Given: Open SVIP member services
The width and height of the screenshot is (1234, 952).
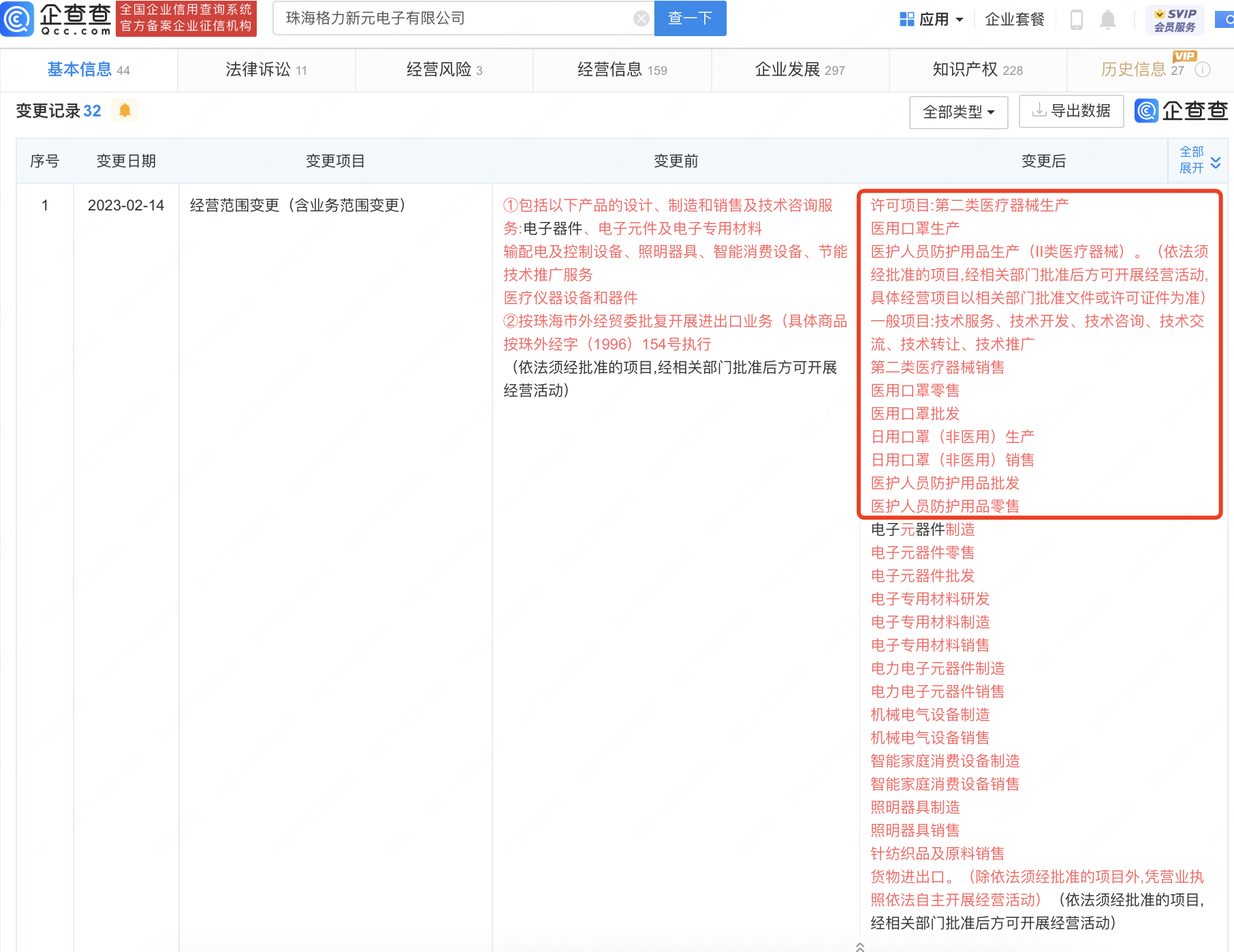Looking at the screenshot, I should coord(1175,20).
